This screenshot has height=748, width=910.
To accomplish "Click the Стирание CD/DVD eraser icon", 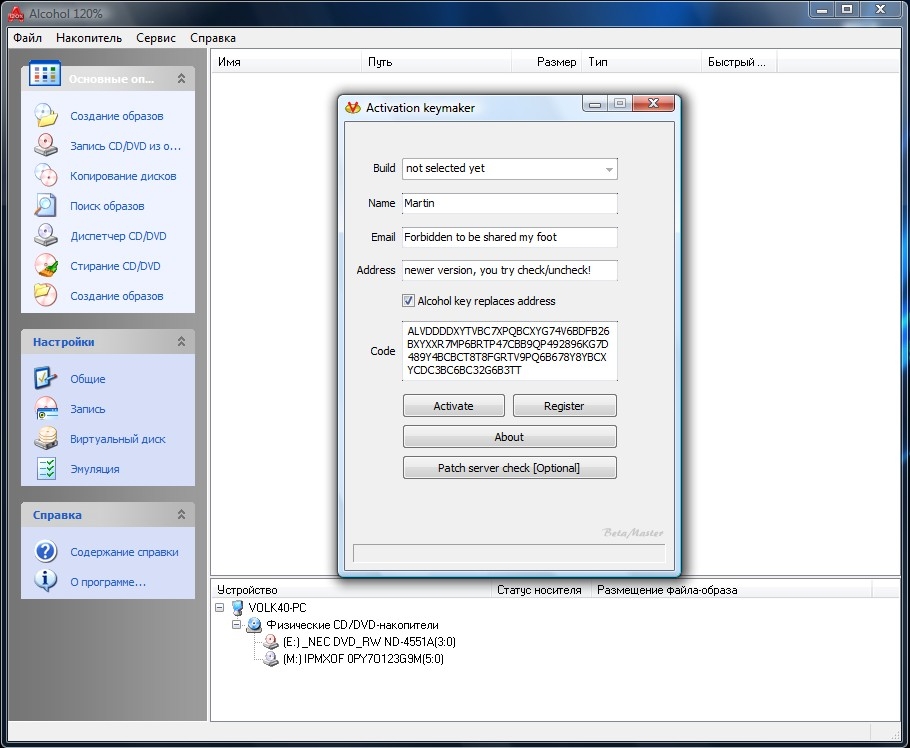I will pyautogui.click(x=46, y=266).
